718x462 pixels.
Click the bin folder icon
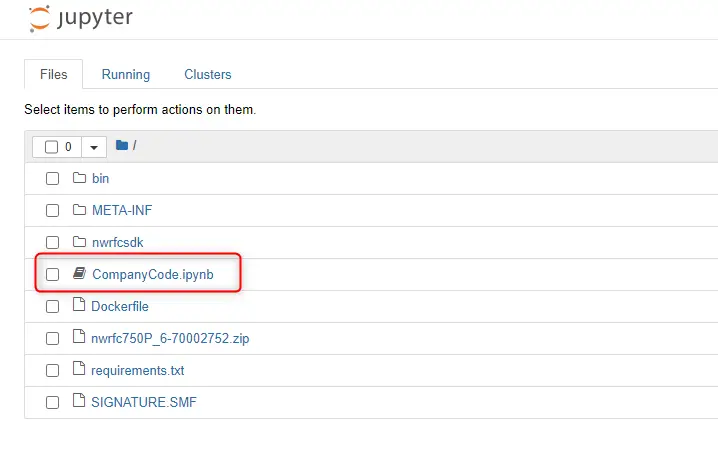pos(79,178)
